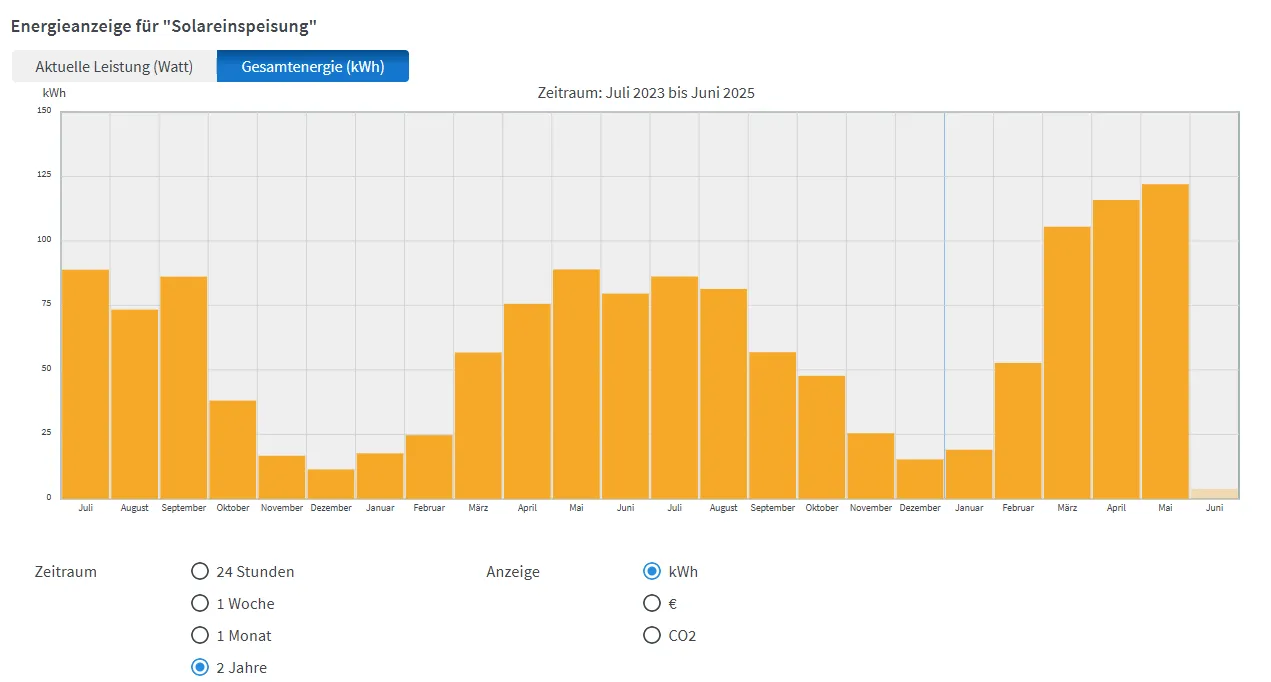
Task: Select the Februar 2025 bar
Action: tap(1018, 430)
